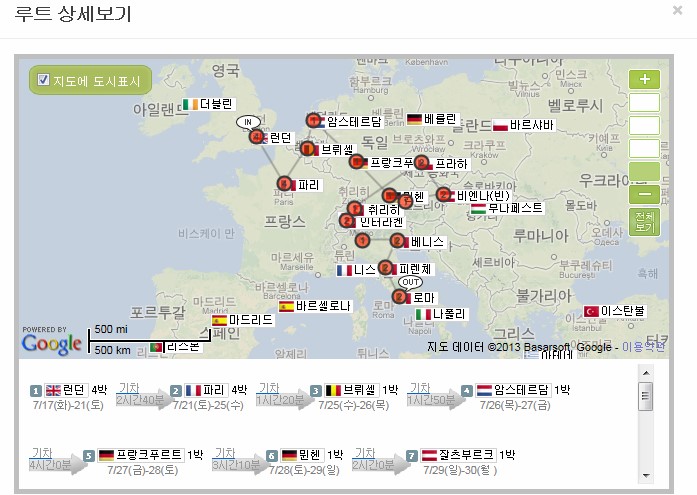Select the 더블린 city label
This screenshot has width=697, height=495.
coord(209,104)
